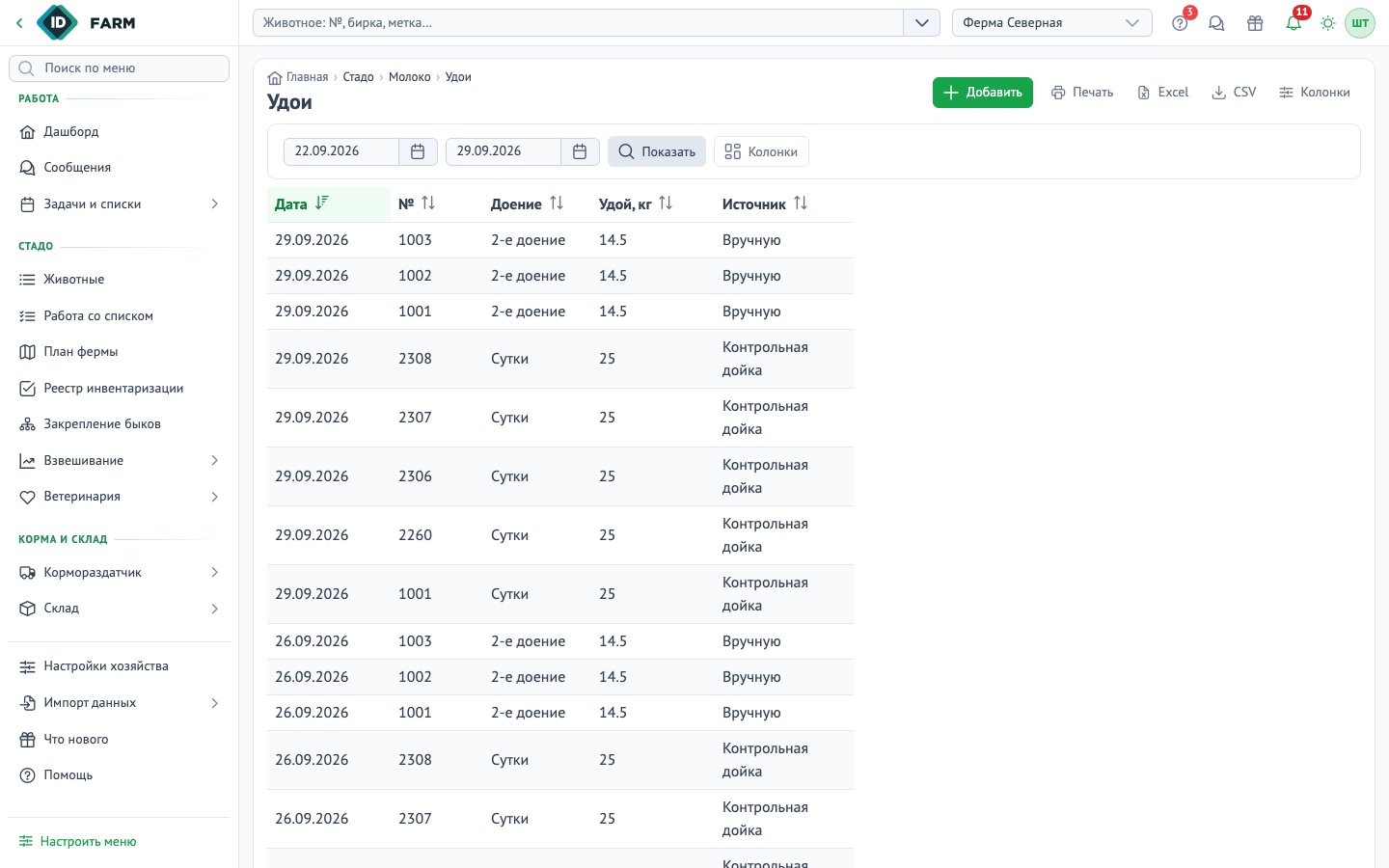Screen dimensions: 1389x868
Task: Click the gift icon in the header
Action: (1255, 23)
